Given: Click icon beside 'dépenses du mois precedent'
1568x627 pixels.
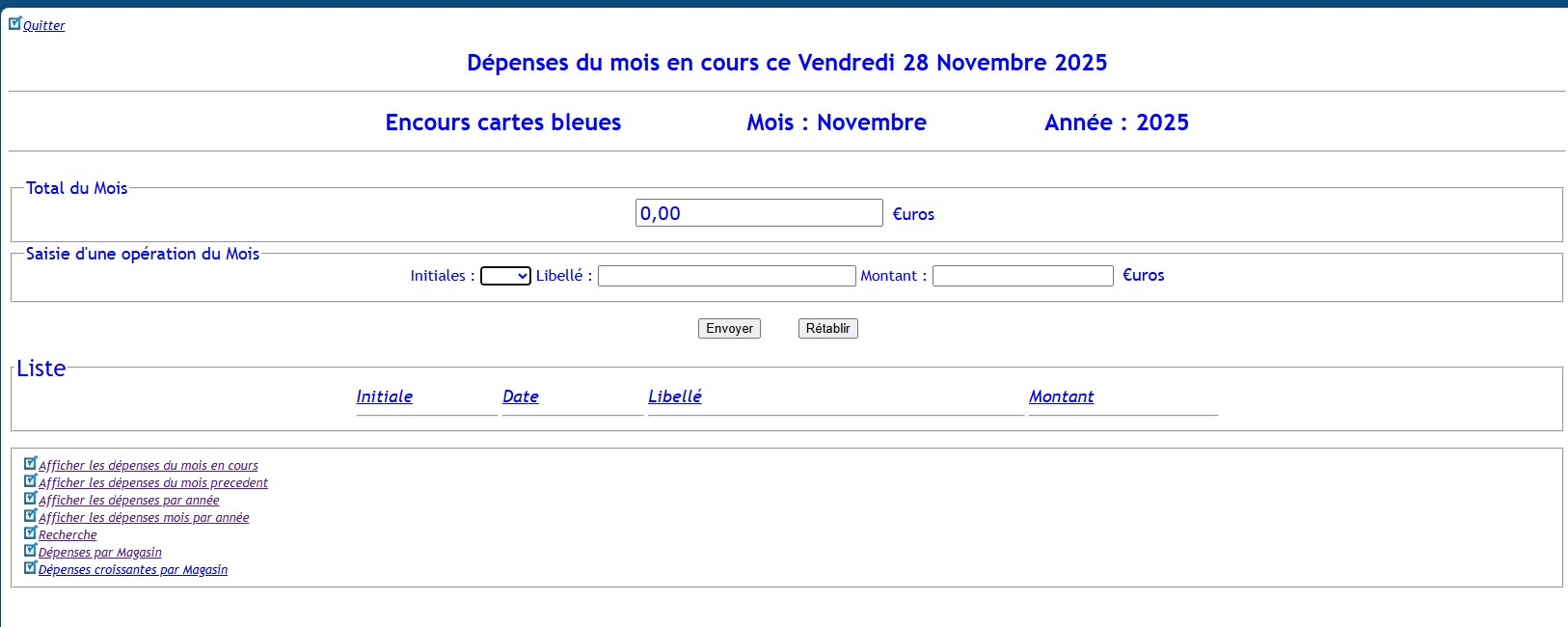Looking at the screenshot, I should (x=30, y=481).
